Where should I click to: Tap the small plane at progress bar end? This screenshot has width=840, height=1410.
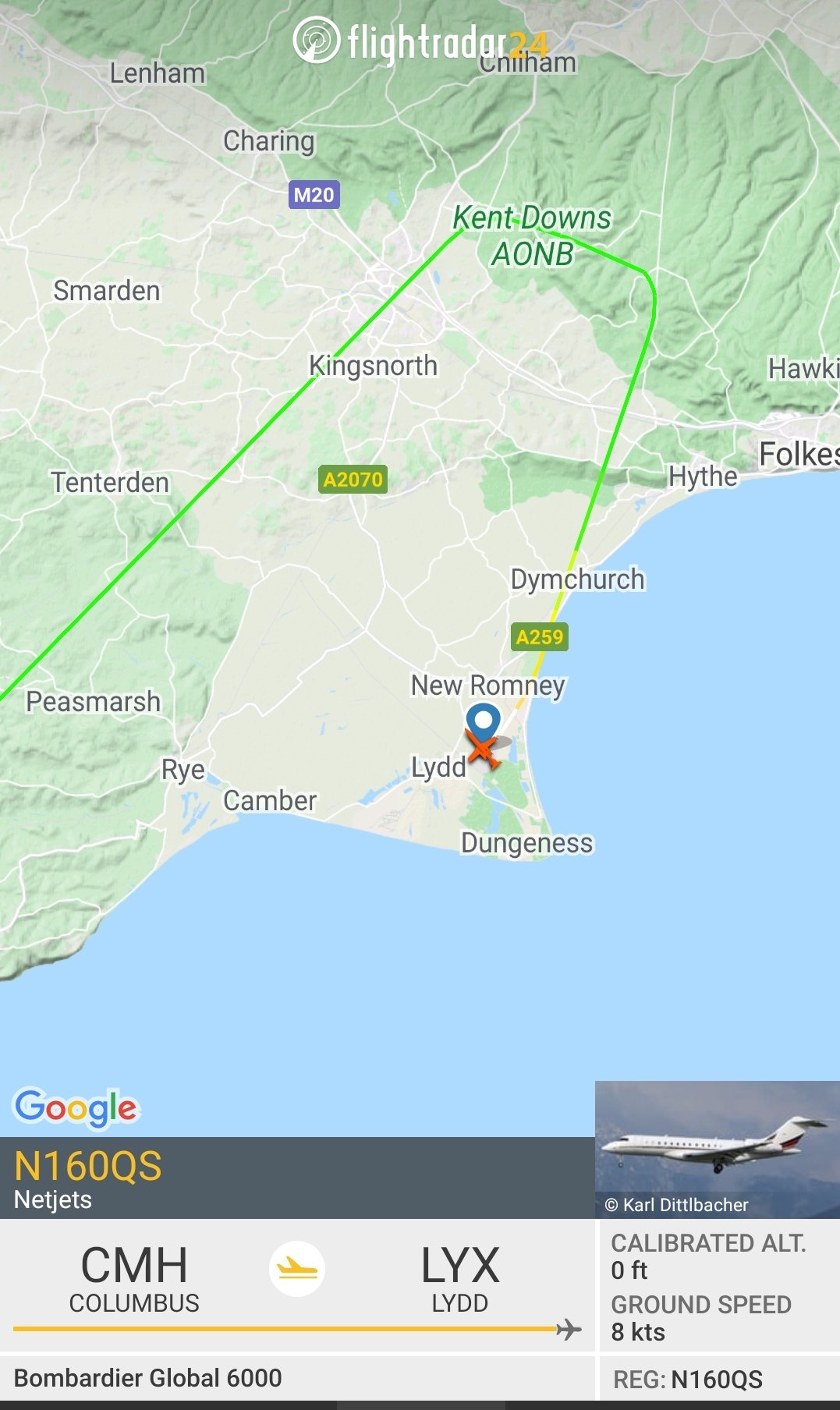(570, 1328)
